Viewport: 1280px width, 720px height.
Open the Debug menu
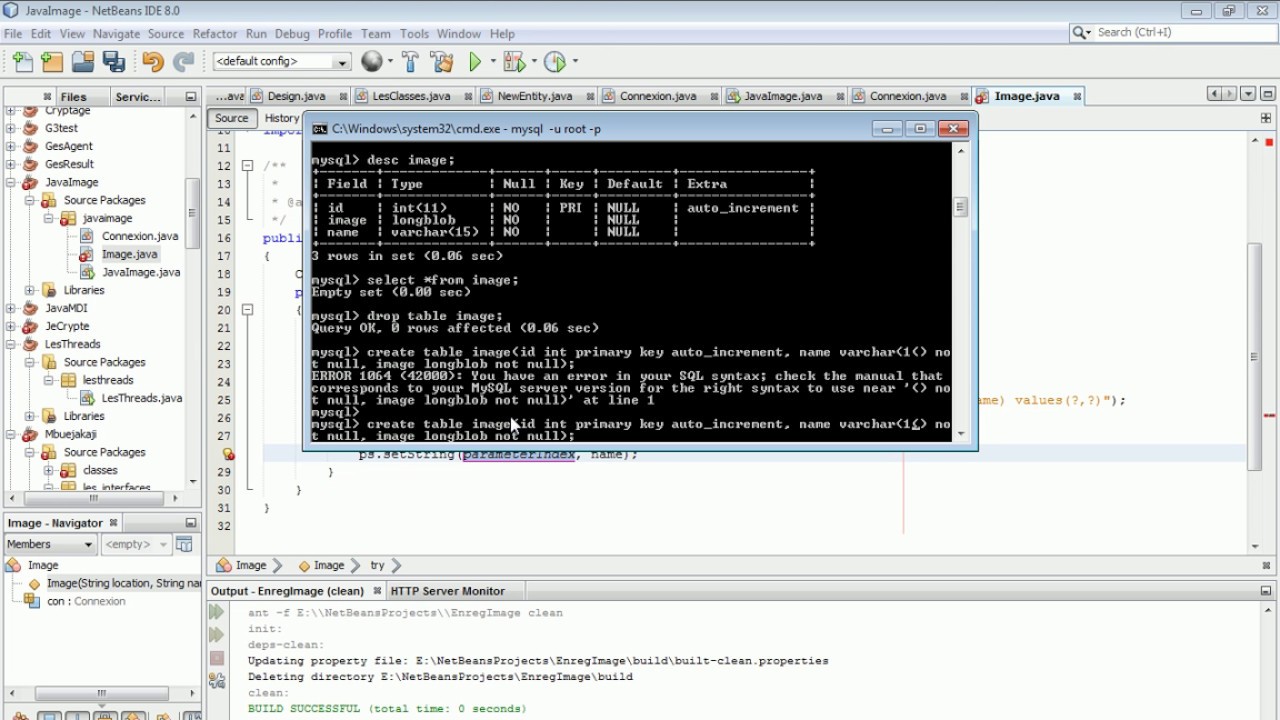pos(292,33)
